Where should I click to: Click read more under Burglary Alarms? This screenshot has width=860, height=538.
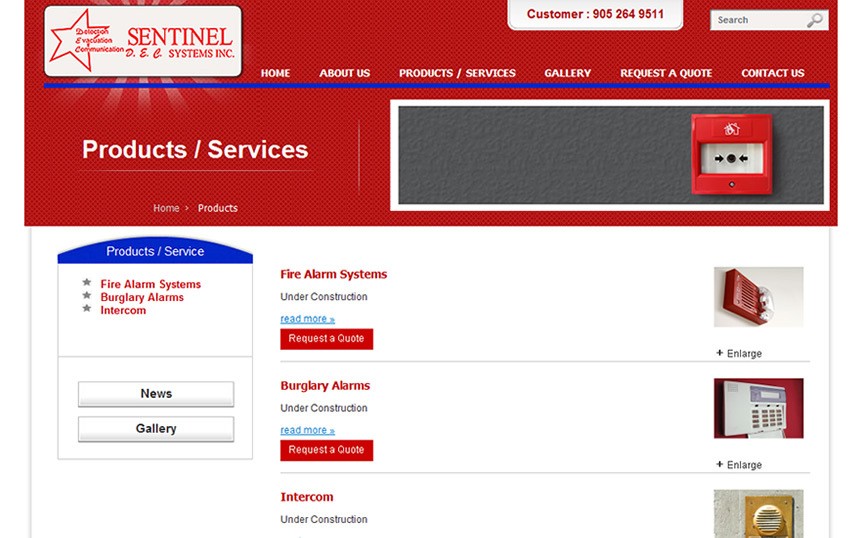tap(307, 430)
